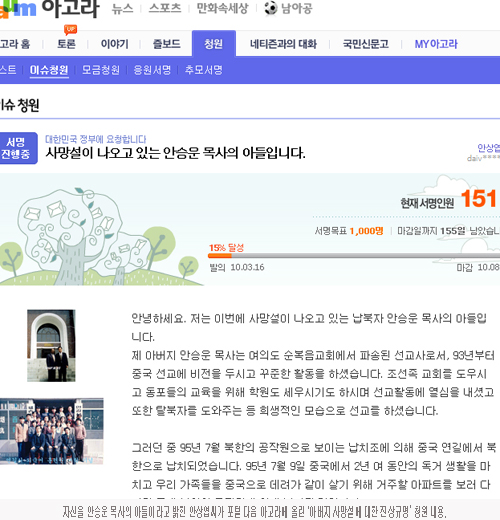Screen dimensions: 500x520
Task: Switch to the 이야기 tab
Action: pyautogui.click(x=114, y=44)
